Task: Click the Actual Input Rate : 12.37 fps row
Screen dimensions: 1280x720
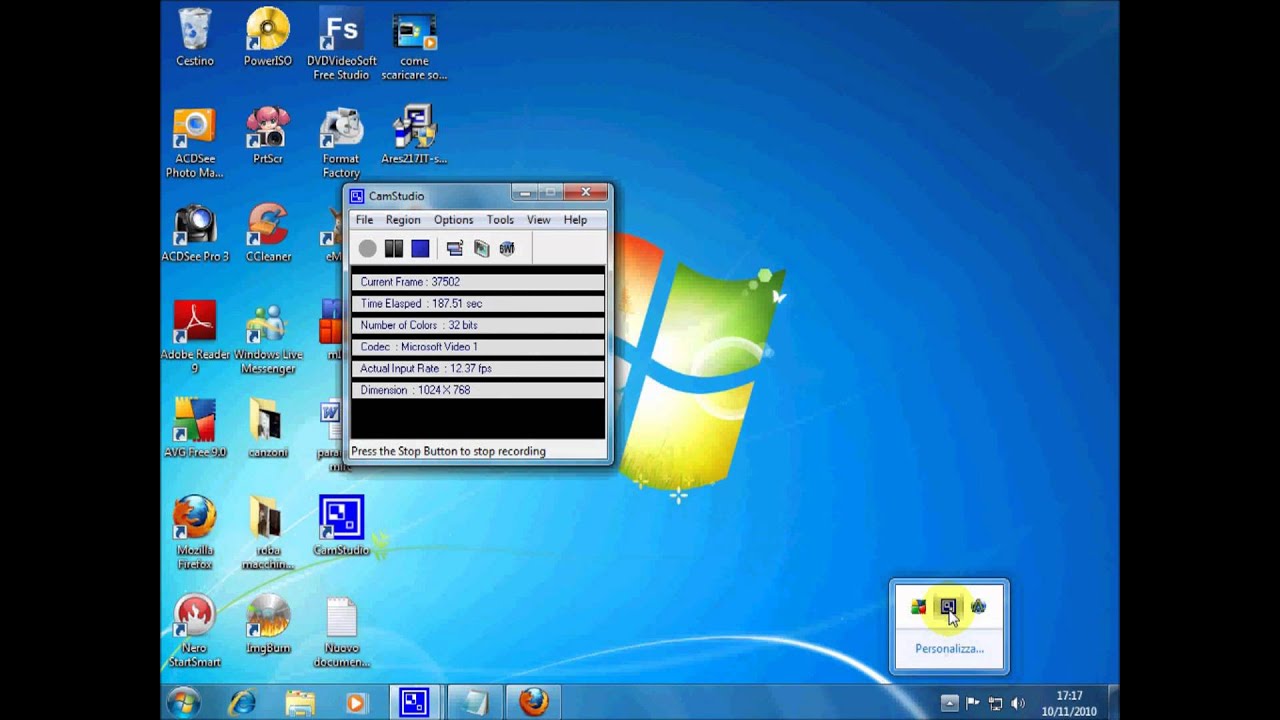Action: click(x=478, y=369)
